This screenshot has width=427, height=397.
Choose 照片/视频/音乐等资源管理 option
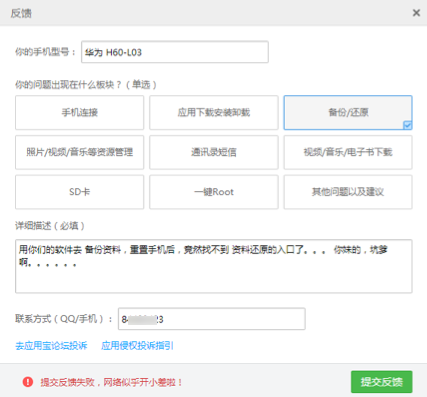pyautogui.click(x=80, y=152)
